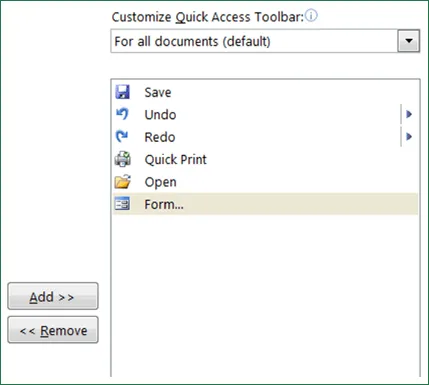Image resolution: width=429 pixels, height=385 pixels.
Task: Click the << Remove button
Action: click(53, 330)
